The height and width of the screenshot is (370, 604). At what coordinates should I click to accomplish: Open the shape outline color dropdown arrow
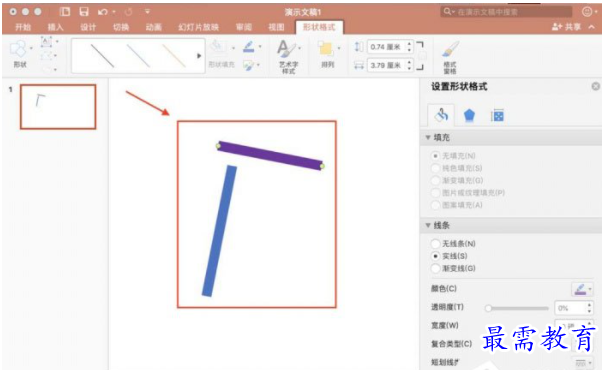tap(260, 47)
